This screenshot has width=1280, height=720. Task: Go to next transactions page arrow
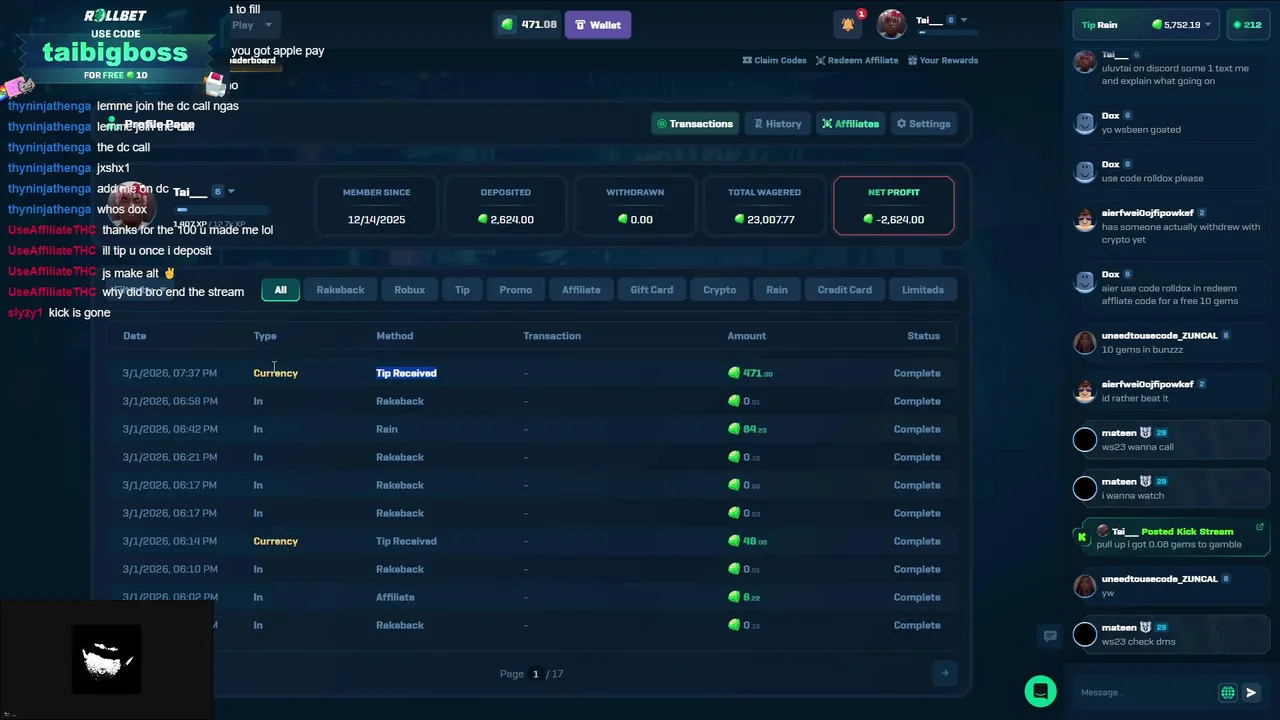point(944,673)
